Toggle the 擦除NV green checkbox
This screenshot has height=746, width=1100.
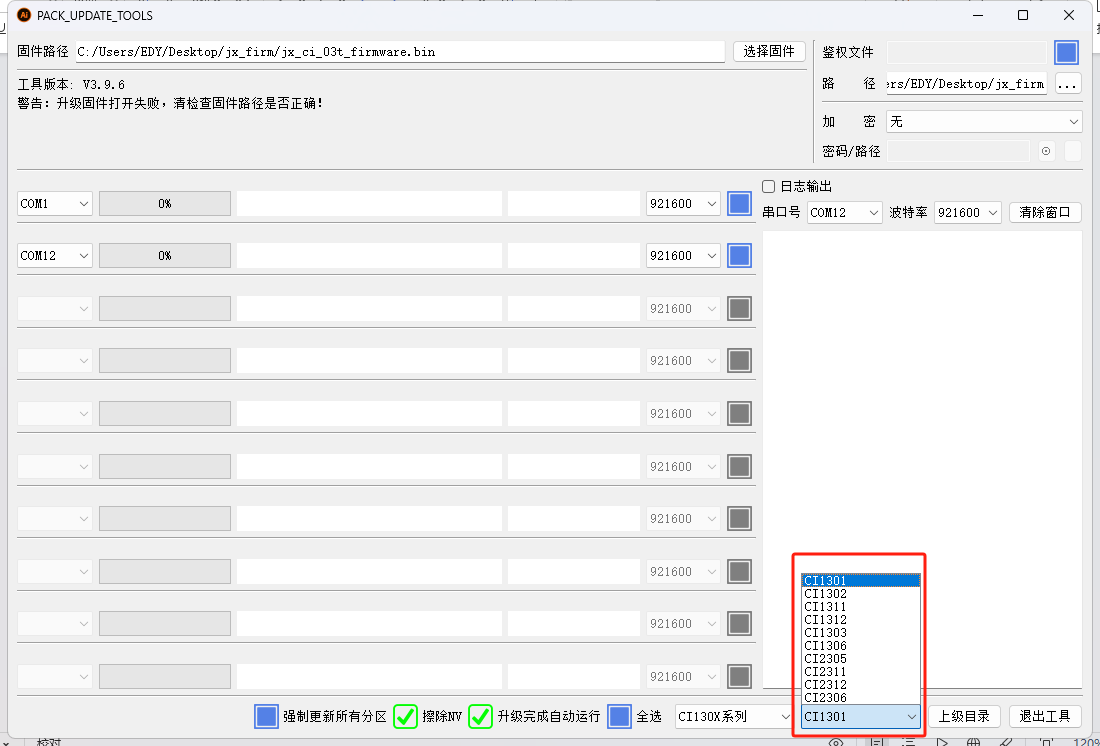coord(405,716)
